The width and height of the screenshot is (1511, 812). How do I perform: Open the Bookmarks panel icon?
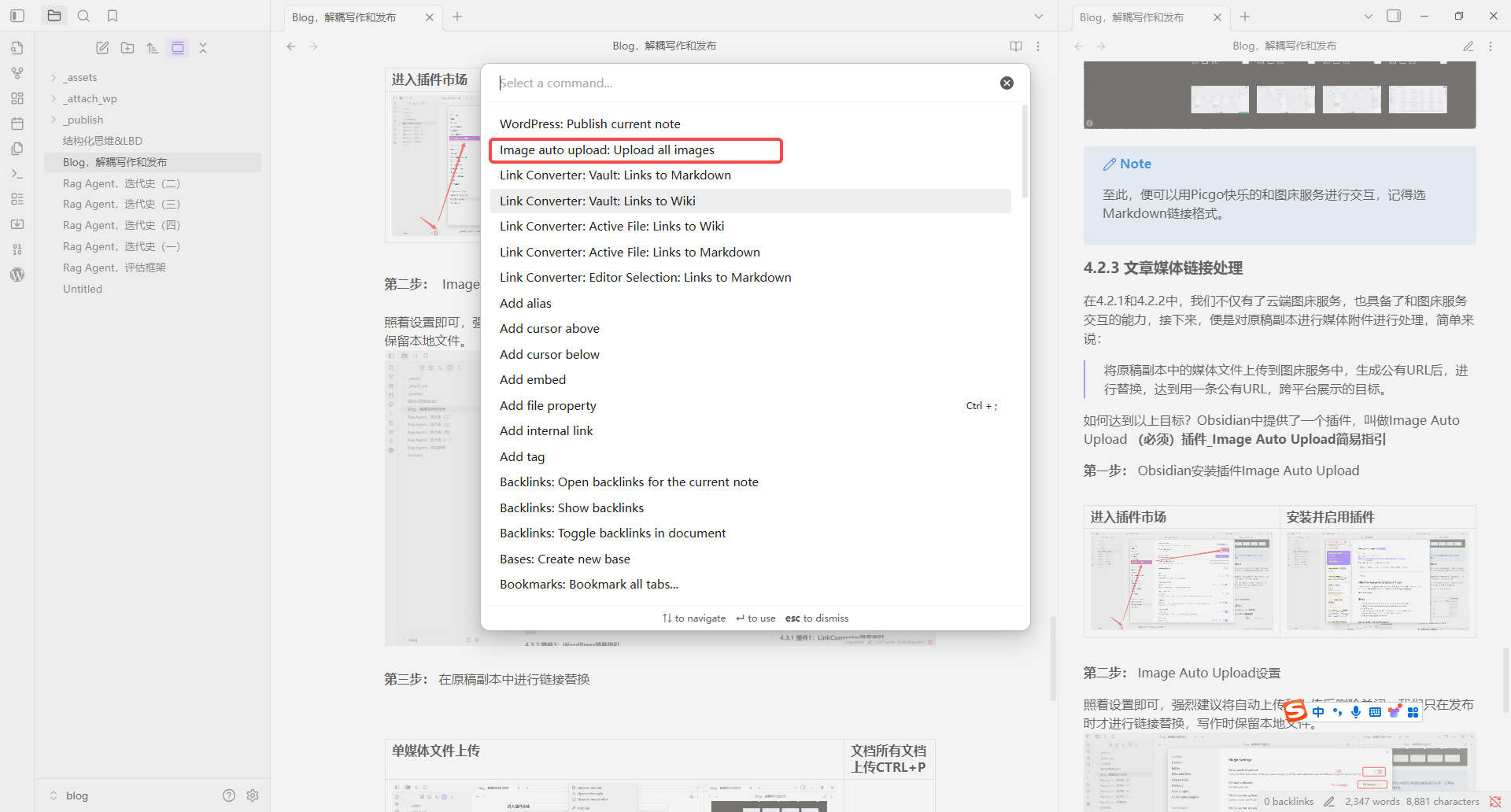[x=113, y=16]
